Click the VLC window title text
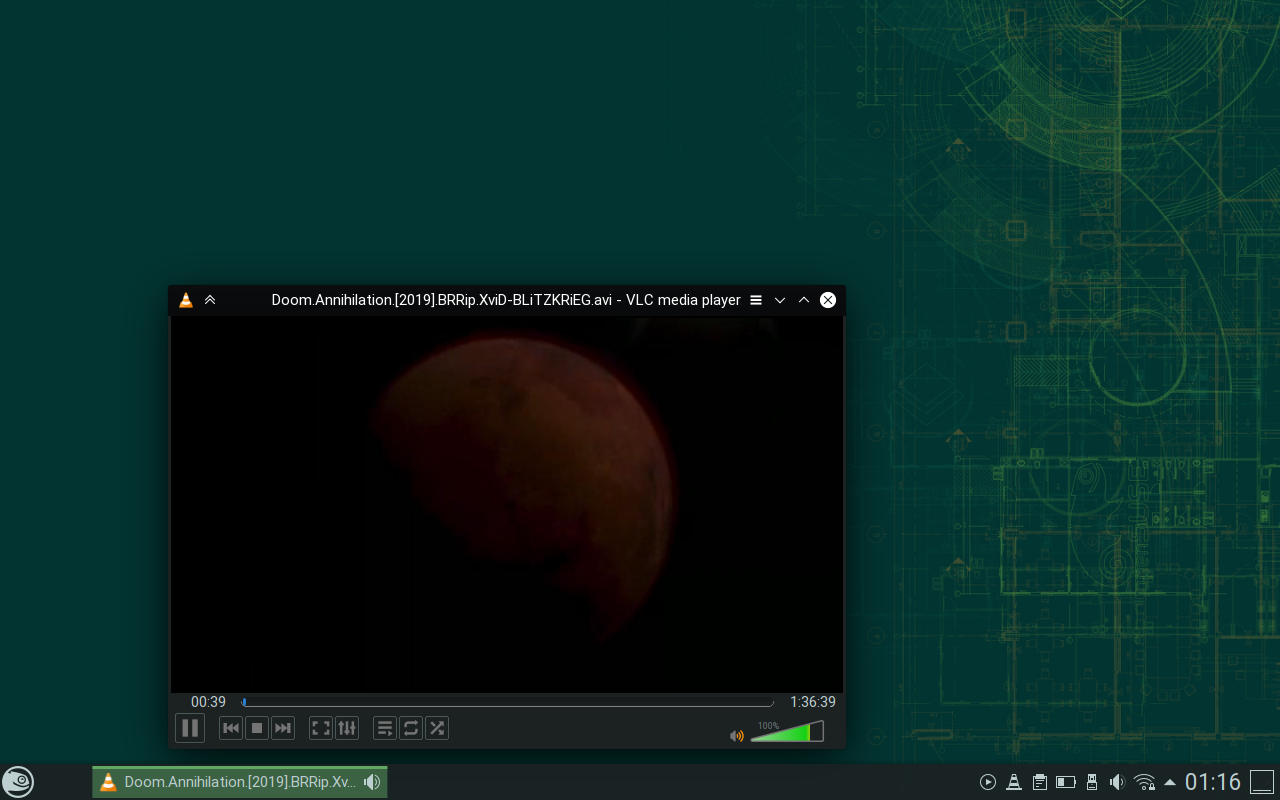1280x800 pixels. pyautogui.click(x=506, y=300)
